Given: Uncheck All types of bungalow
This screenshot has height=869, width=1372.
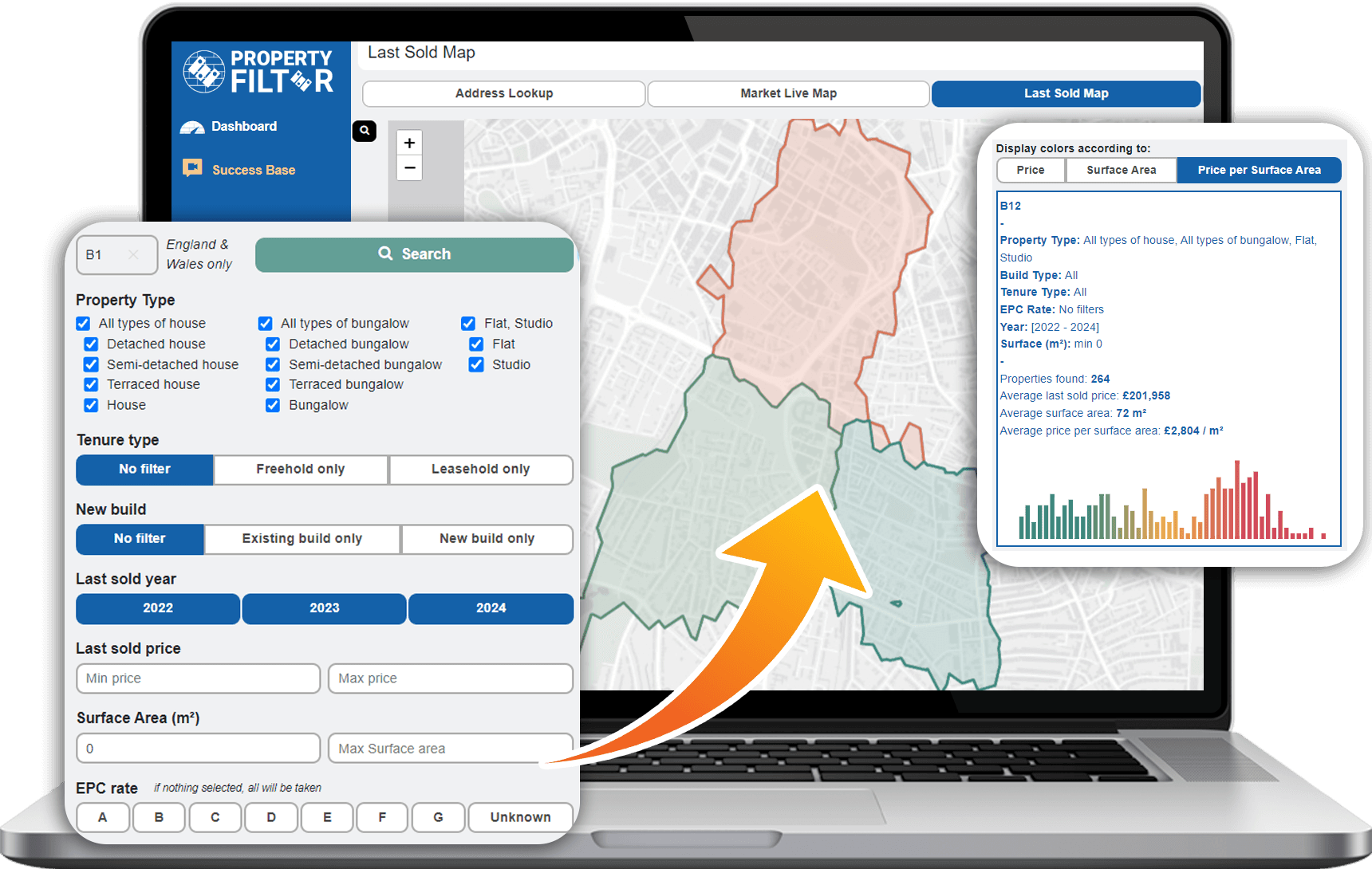Looking at the screenshot, I should pos(265,324).
